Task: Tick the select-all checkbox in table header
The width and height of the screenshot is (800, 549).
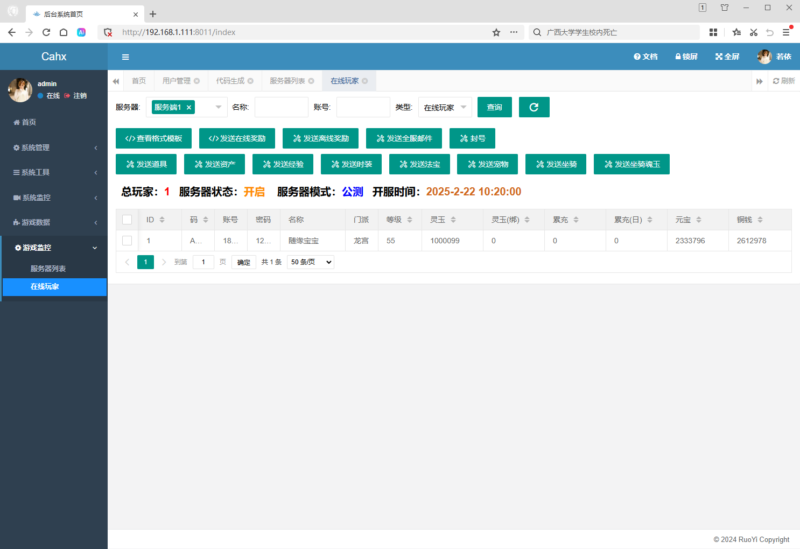Action: pyautogui.click(x=127, y=219)
